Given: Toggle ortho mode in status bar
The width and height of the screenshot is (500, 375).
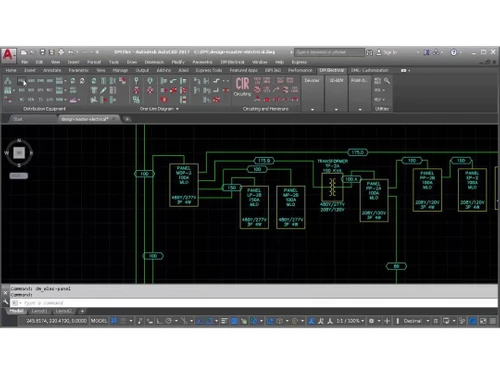Looking at the screenshot, I should (x=159, y=321).
